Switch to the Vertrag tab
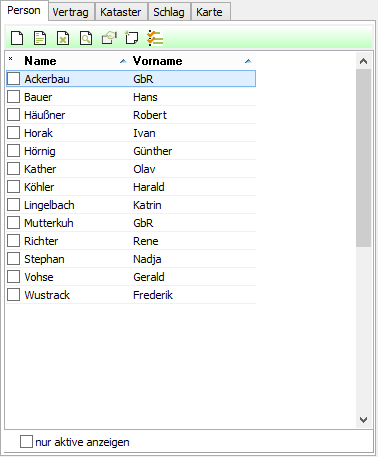This screenshot has height=457, width=378. [x=71, y=12]
